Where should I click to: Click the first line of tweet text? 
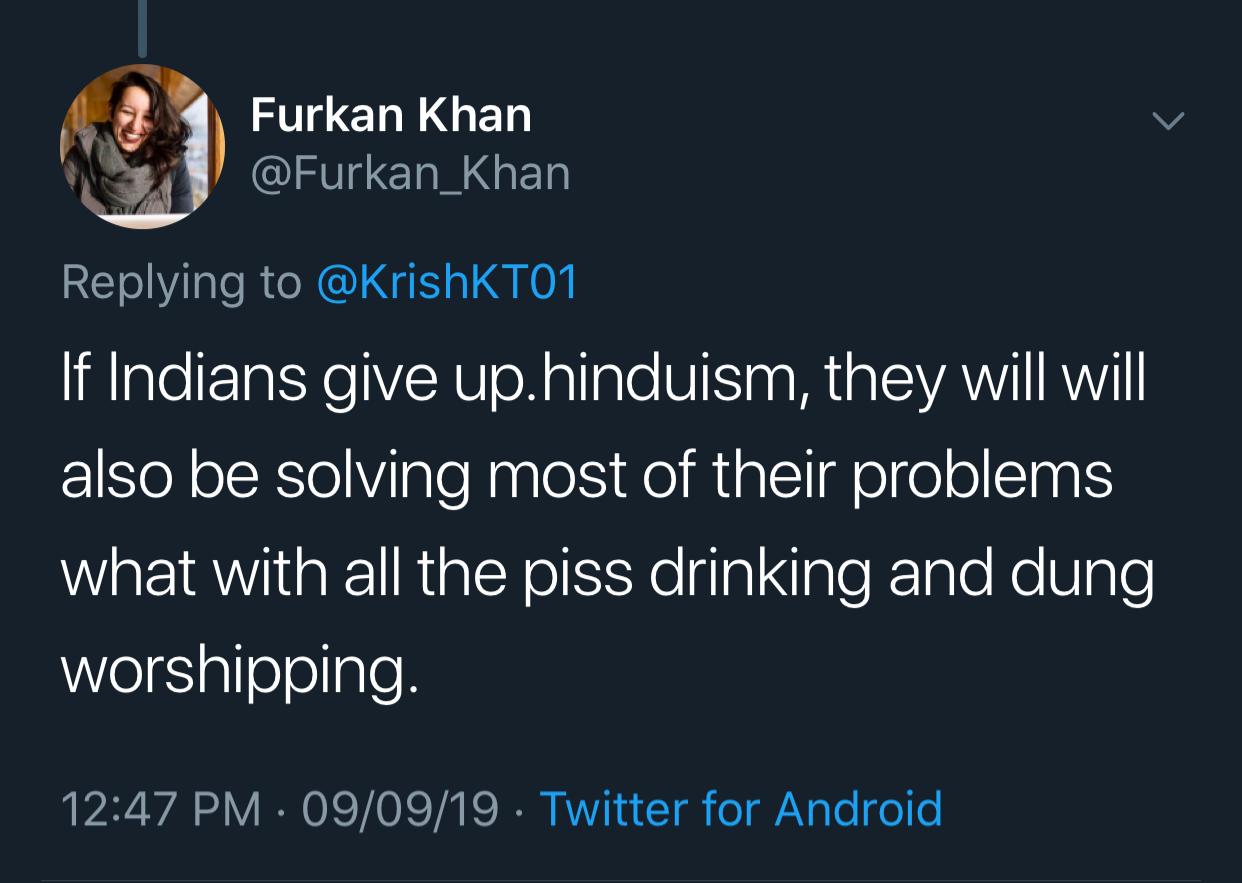coord(602,381)
